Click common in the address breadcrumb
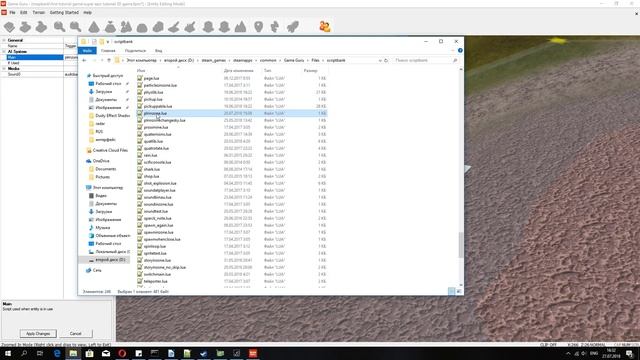The height and width of the screenshot is (360, 640). click(268, 60)
